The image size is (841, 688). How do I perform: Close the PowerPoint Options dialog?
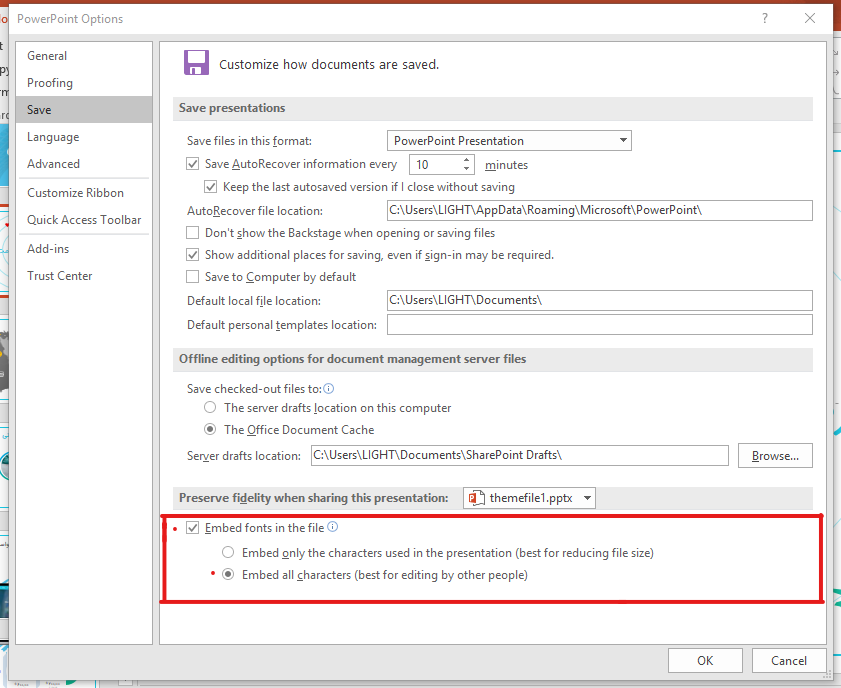coord(810,19)
